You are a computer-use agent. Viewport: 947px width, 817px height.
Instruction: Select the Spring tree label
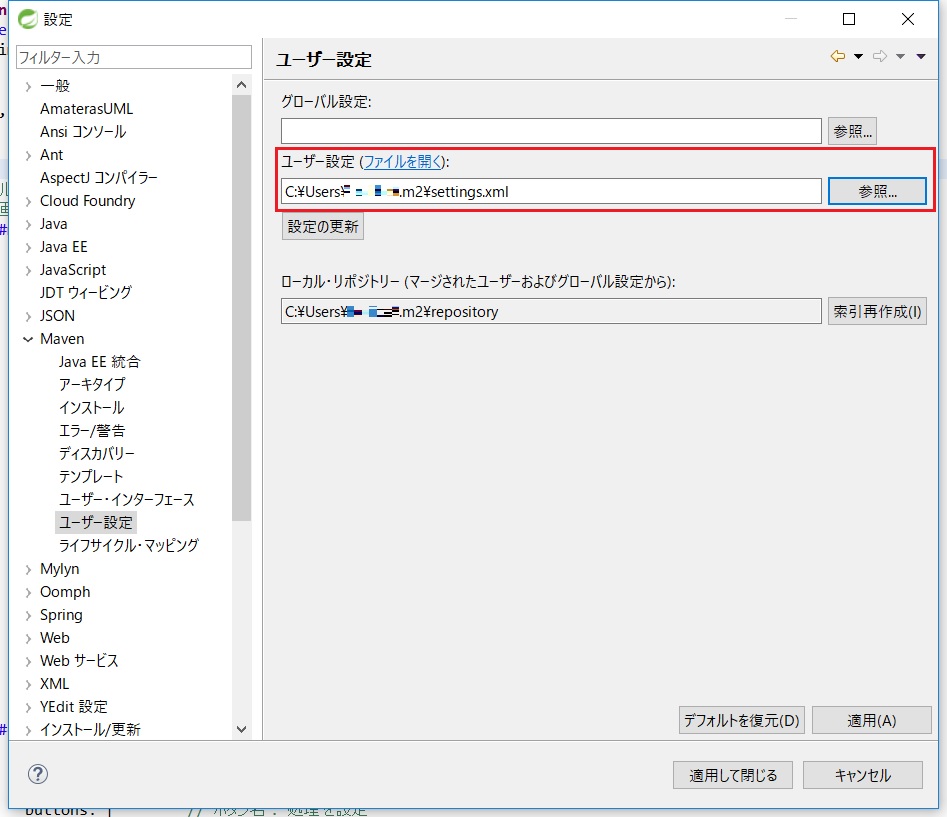coord(61,615)
